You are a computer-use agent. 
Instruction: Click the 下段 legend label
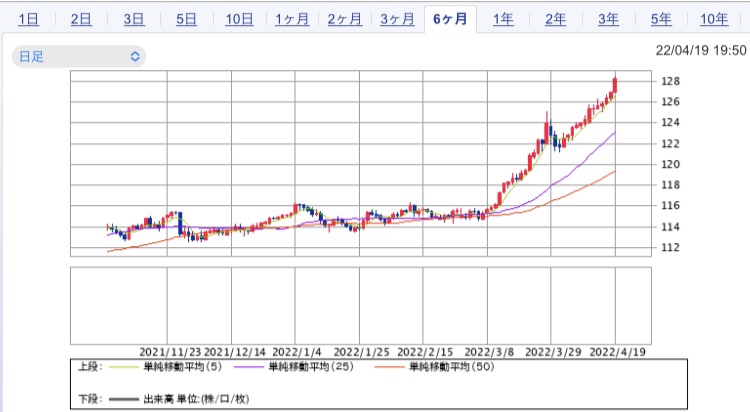click(90, 399)
